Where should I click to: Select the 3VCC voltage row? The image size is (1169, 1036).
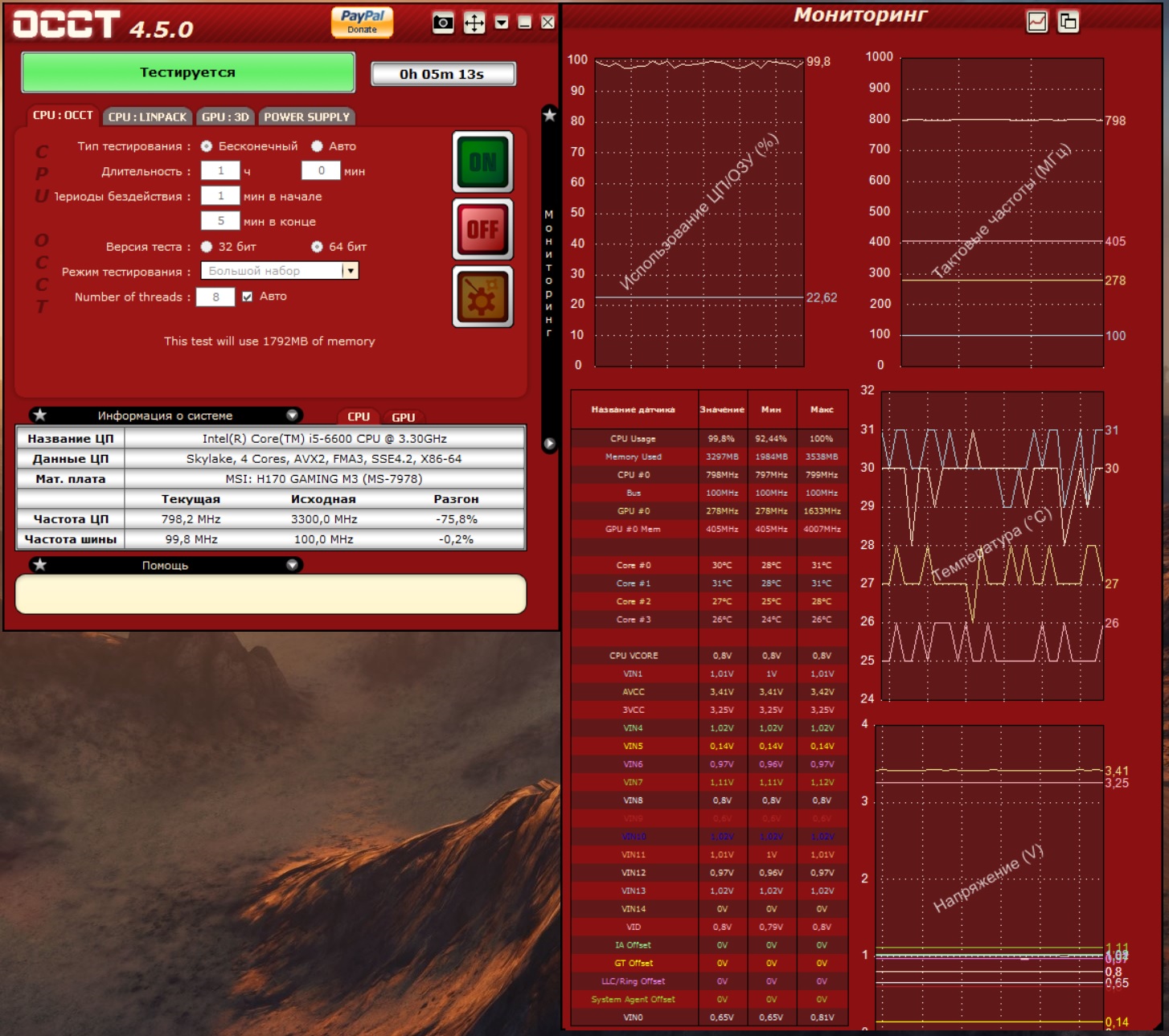click(x=708, y=710)
